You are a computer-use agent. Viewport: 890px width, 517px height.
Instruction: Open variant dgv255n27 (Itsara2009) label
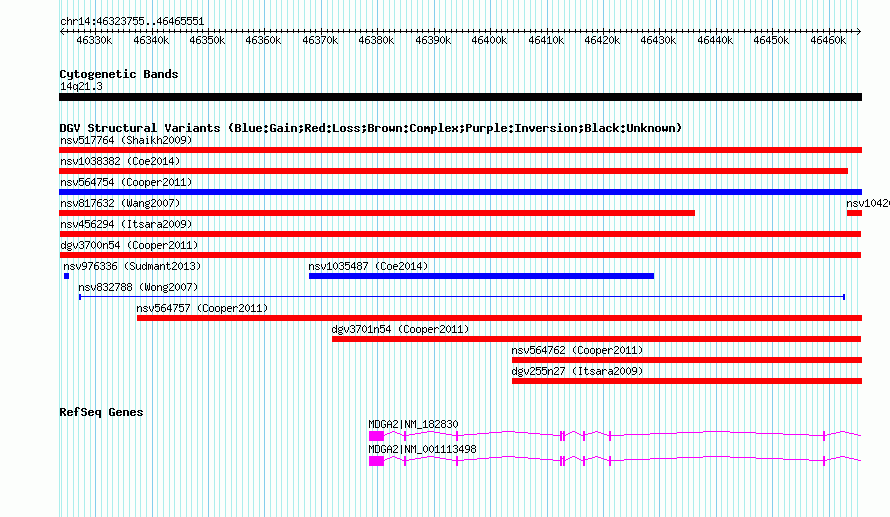coord(577,371)
